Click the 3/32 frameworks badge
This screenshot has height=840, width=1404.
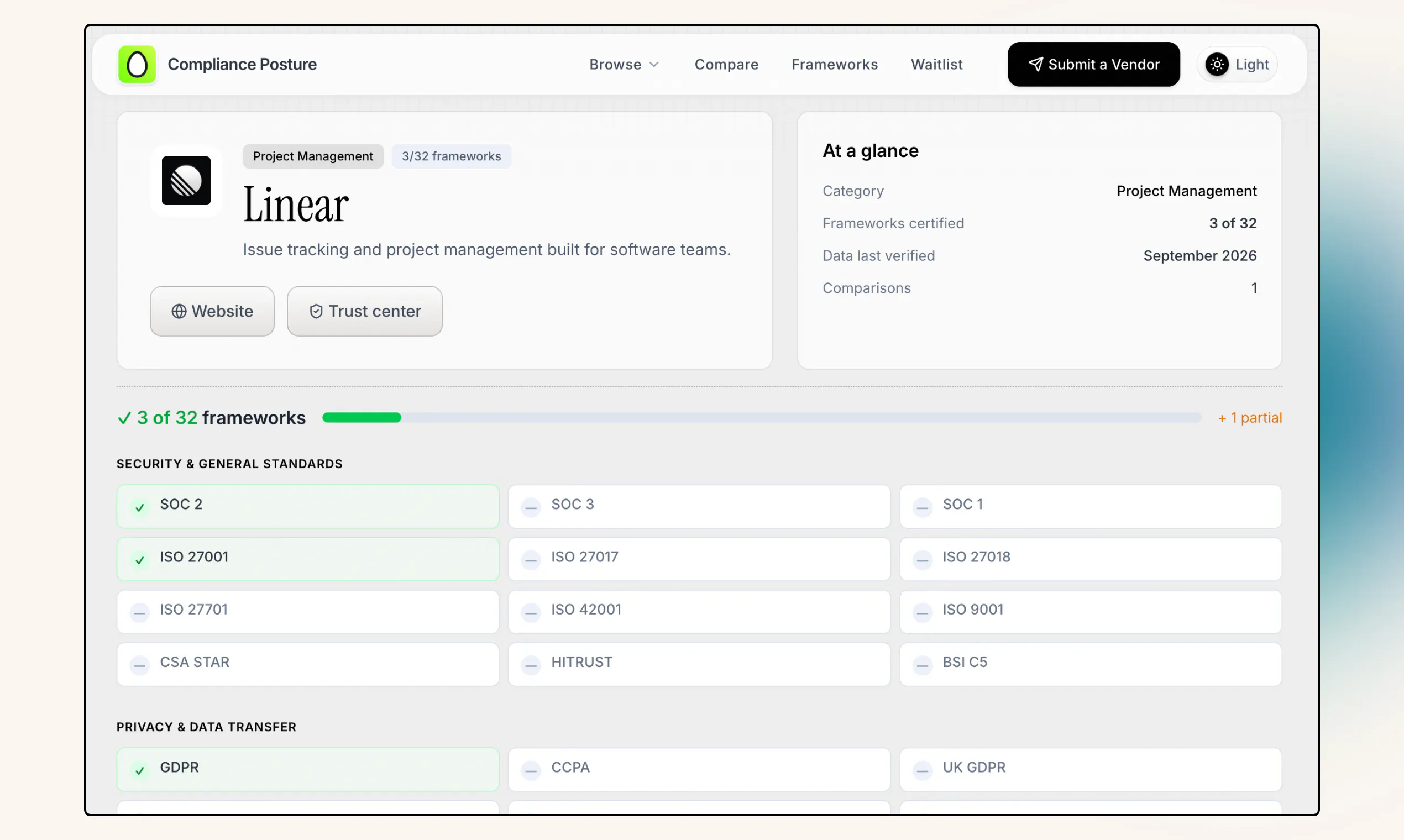click(x=451, y=156)
